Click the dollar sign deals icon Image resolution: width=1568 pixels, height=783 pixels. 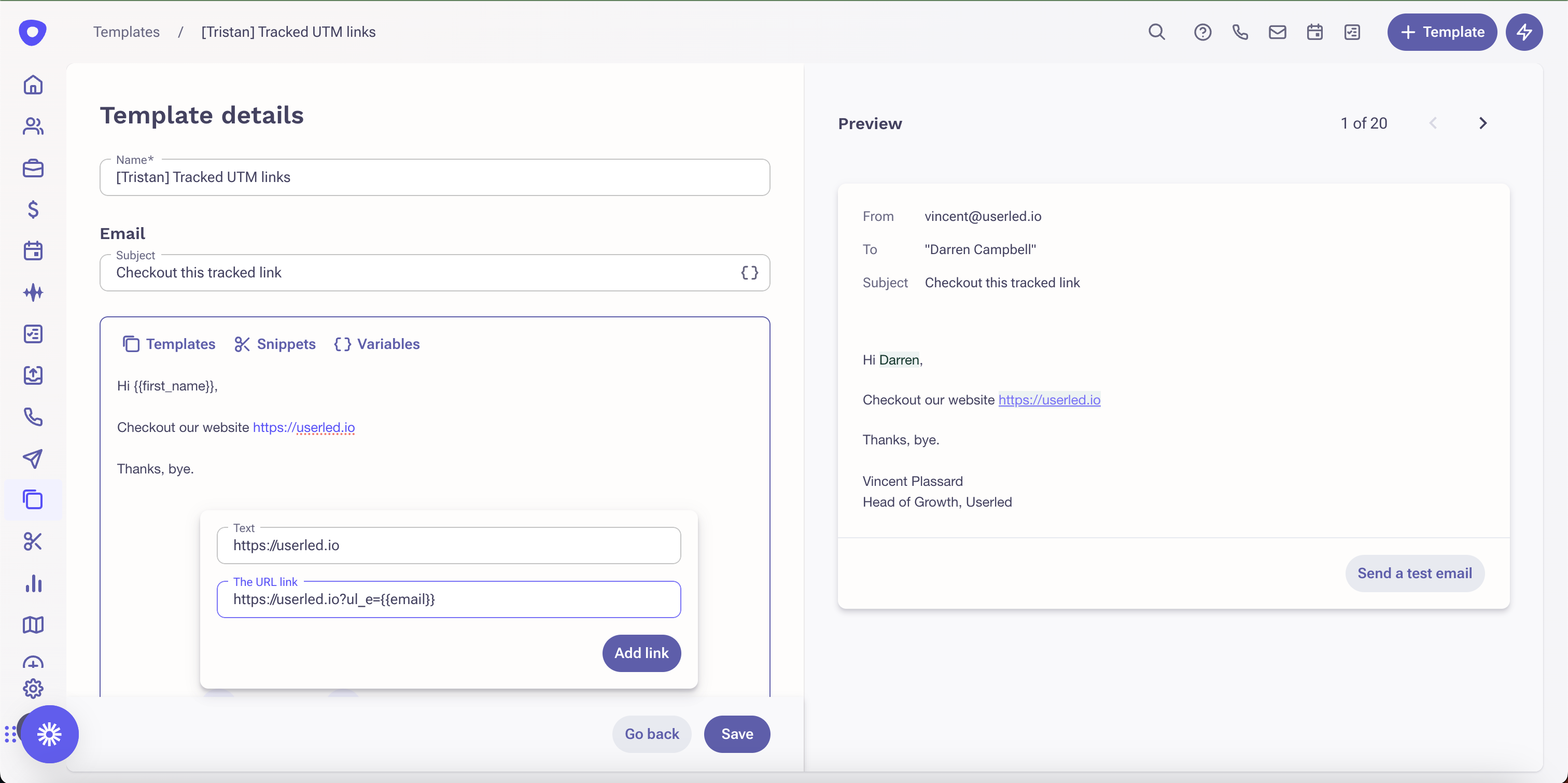33,209
